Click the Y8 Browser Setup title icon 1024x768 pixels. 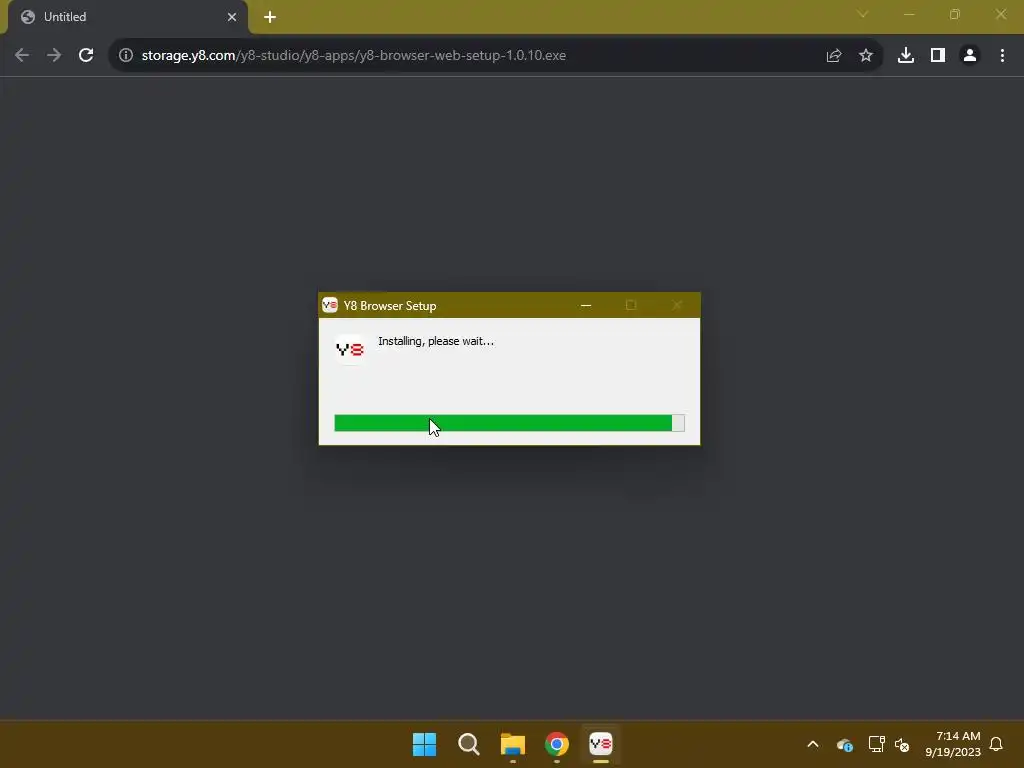point(330,305)
